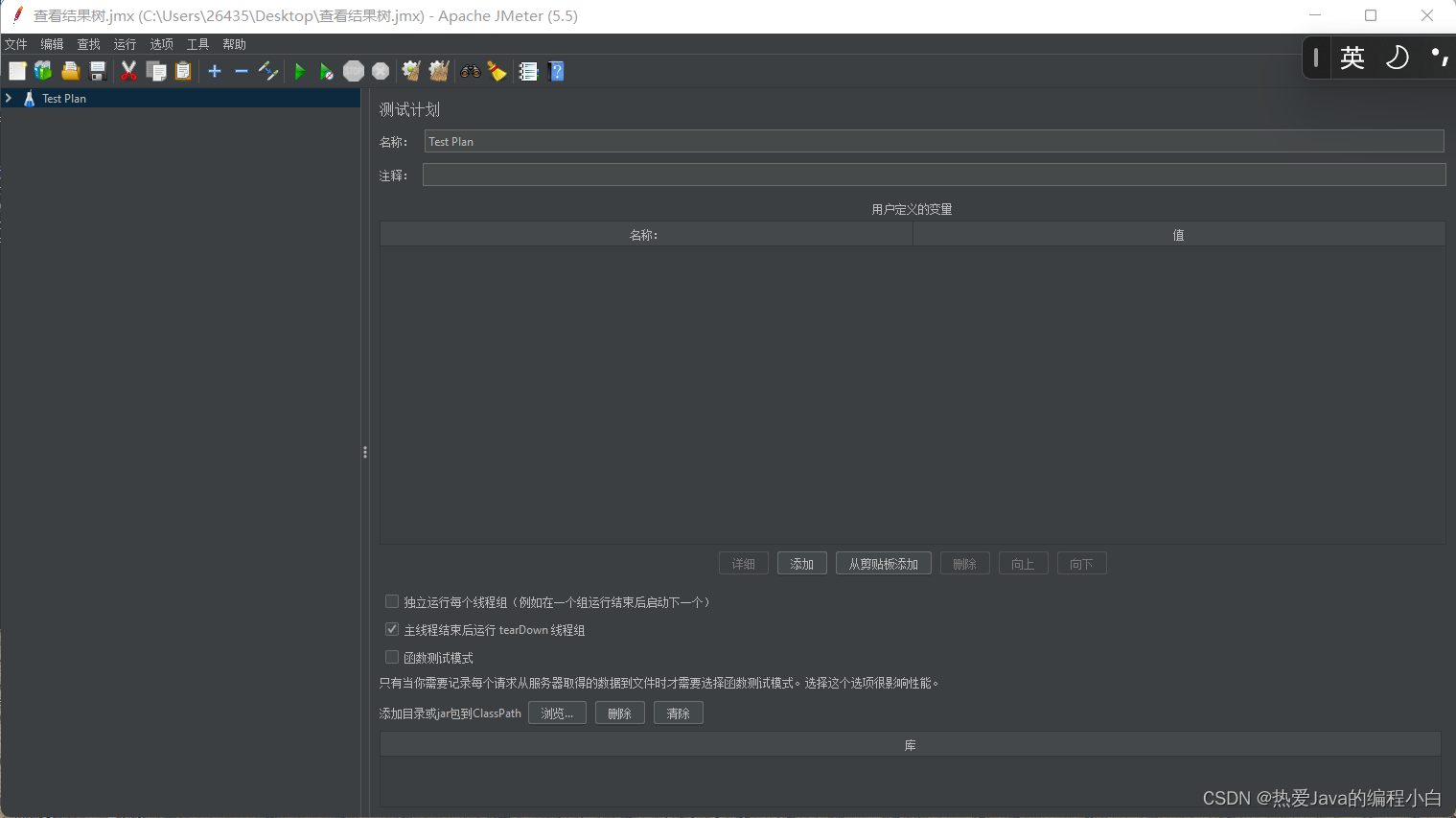This screenshot has height=818, width=1456.
Task: Click the Clear All double-broom icon
Action: [x=439, y=71]
